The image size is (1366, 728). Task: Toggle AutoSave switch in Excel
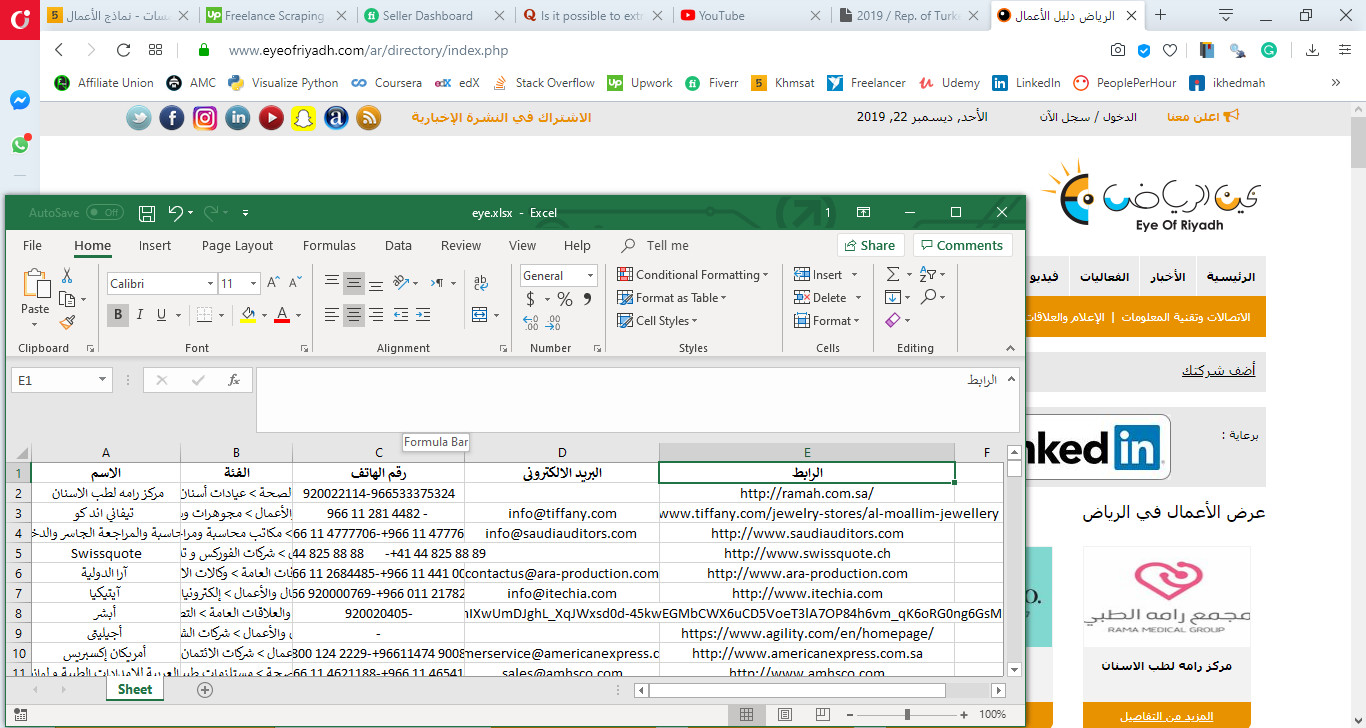(105, 213)
